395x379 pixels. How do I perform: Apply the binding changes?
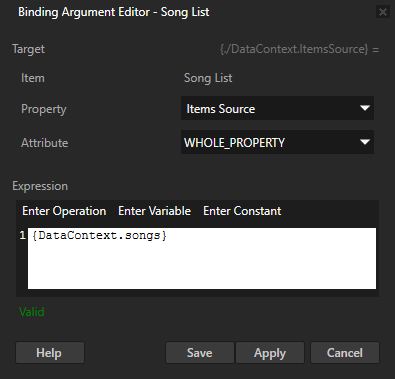(x=270, y=352)
